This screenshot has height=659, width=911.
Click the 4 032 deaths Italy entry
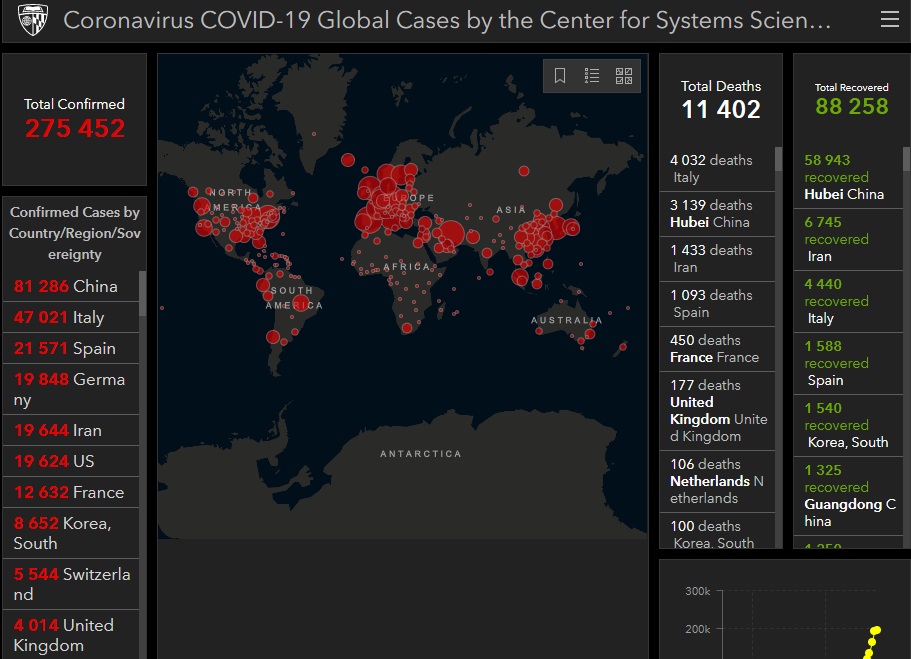(x=715, y=168)
